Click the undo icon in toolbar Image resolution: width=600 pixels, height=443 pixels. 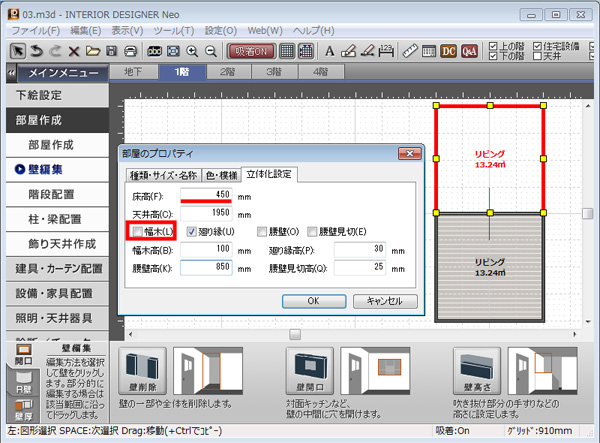35,50
